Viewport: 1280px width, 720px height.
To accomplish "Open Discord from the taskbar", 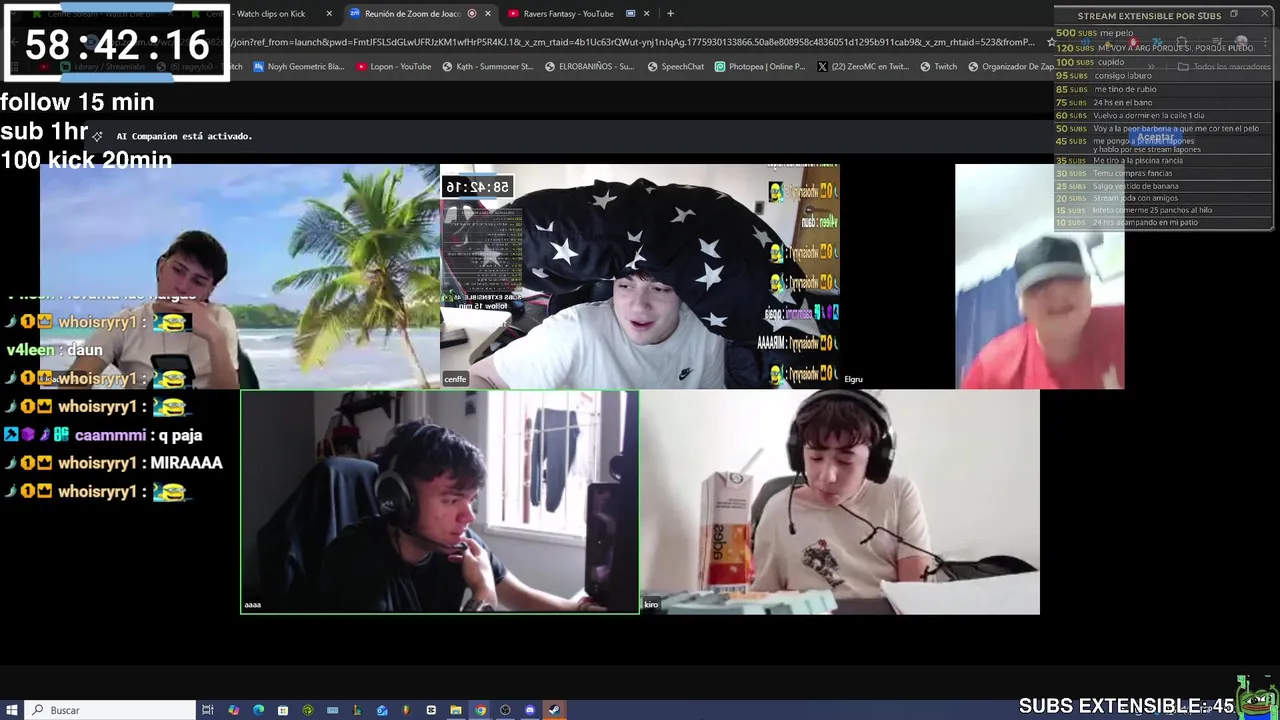I will point(530,710).
